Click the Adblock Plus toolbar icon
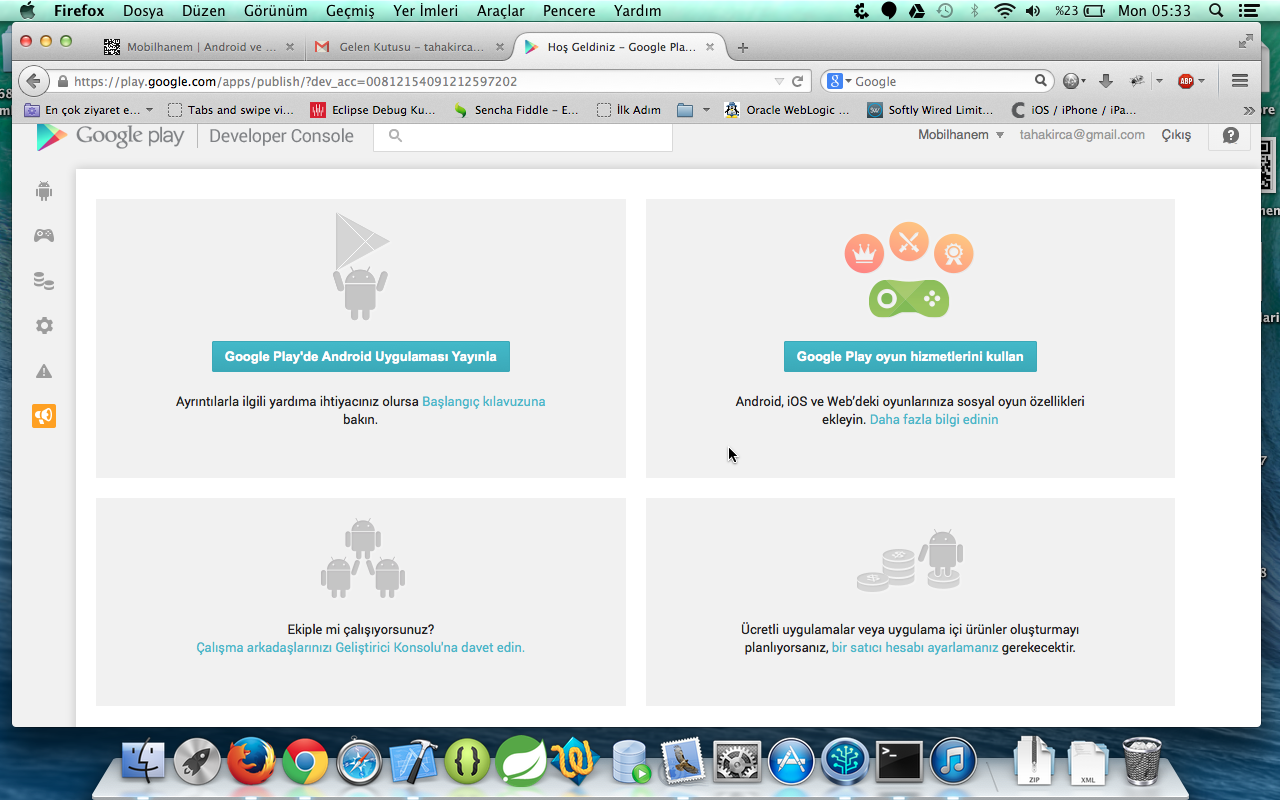 coord(1186,81)
